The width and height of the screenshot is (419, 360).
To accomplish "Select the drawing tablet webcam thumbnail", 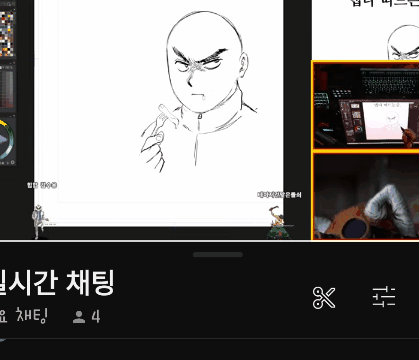I will coord(366,105).
